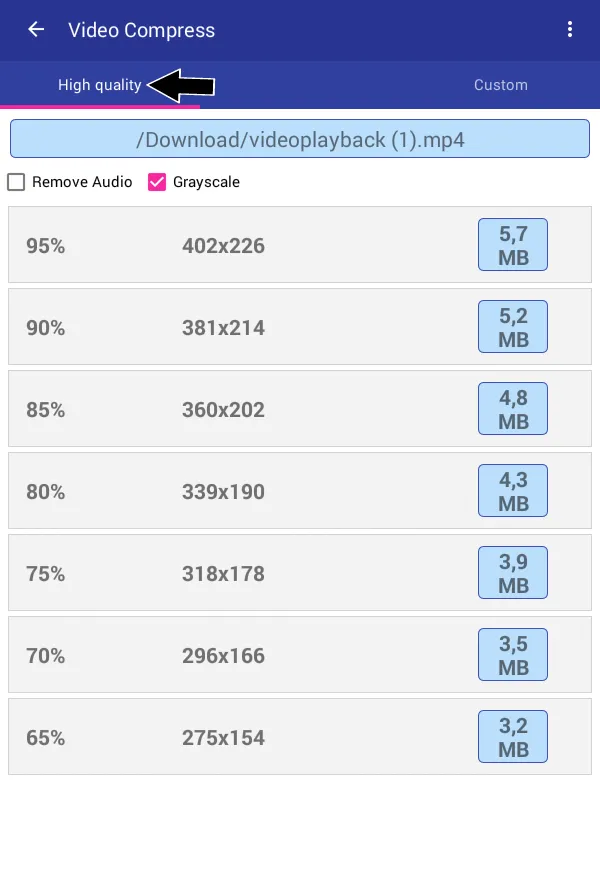Choose the 3,5 MB compression button
This screenshot has width=600, height=895.
tap(513, 655)
